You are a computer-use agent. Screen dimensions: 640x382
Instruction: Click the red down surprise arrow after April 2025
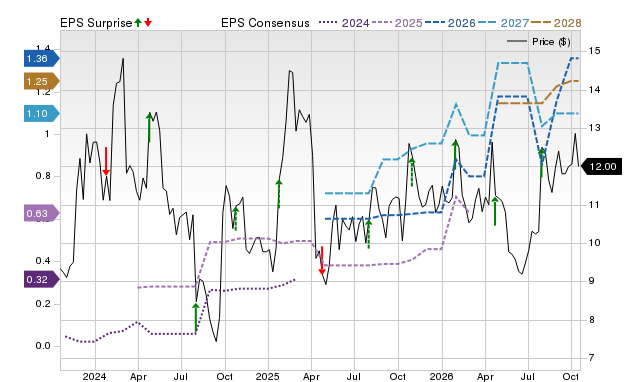322,260
